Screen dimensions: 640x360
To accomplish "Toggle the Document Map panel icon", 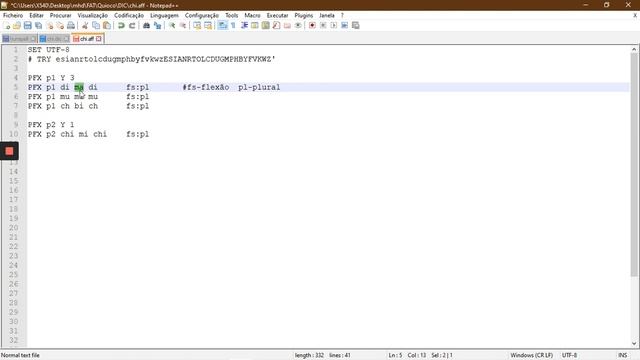I will click(x=266, y=25).
